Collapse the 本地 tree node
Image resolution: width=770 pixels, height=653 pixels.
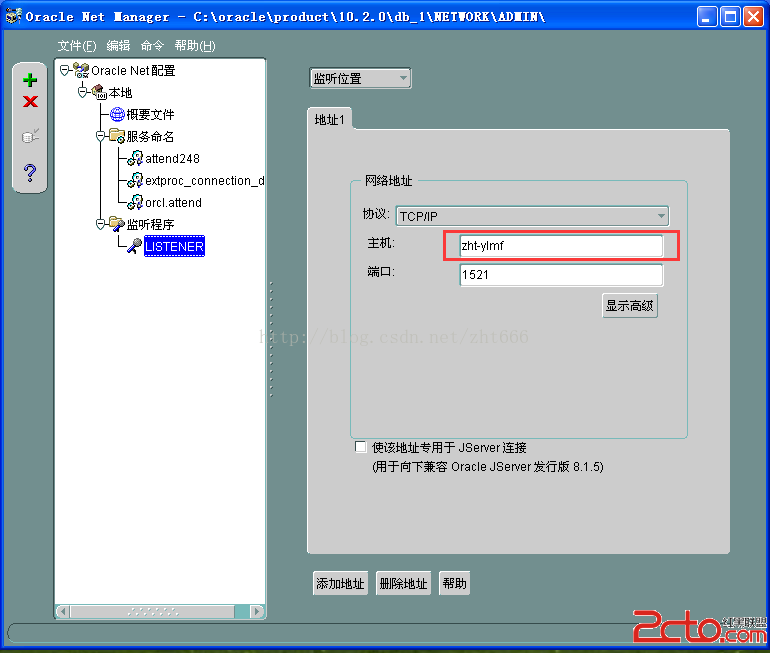click(82, 92)
